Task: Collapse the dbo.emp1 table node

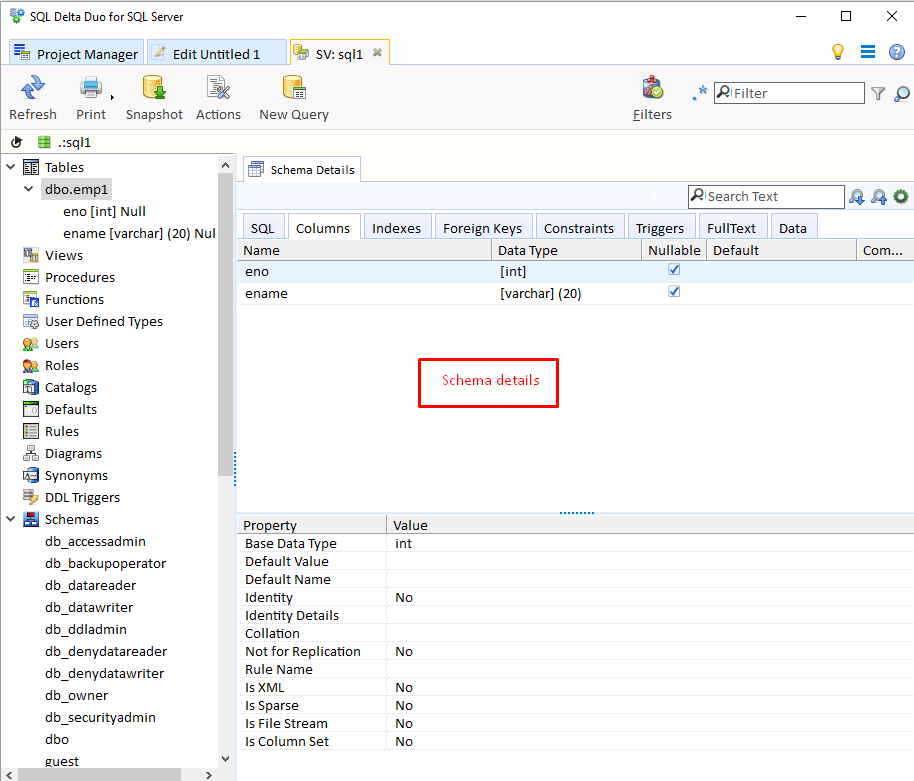Action: [28, 189]
